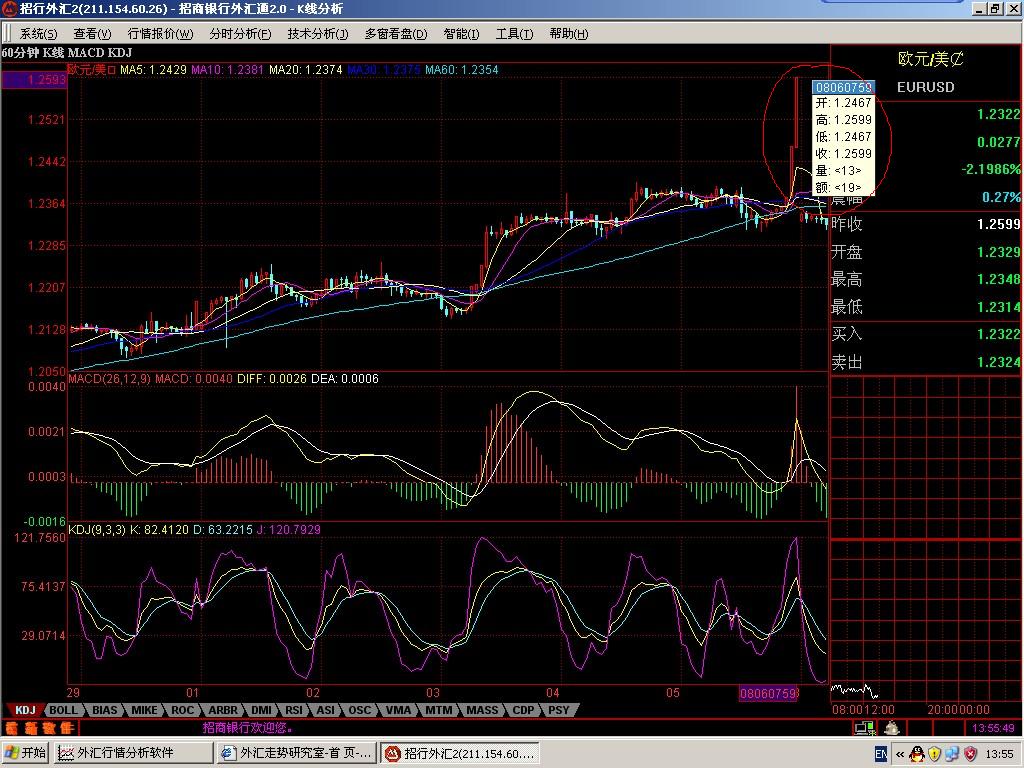This screenshot has height=768, width=1024.
Task: Switch to the DMI indicator tab
Action: click(x=261, y=710)
